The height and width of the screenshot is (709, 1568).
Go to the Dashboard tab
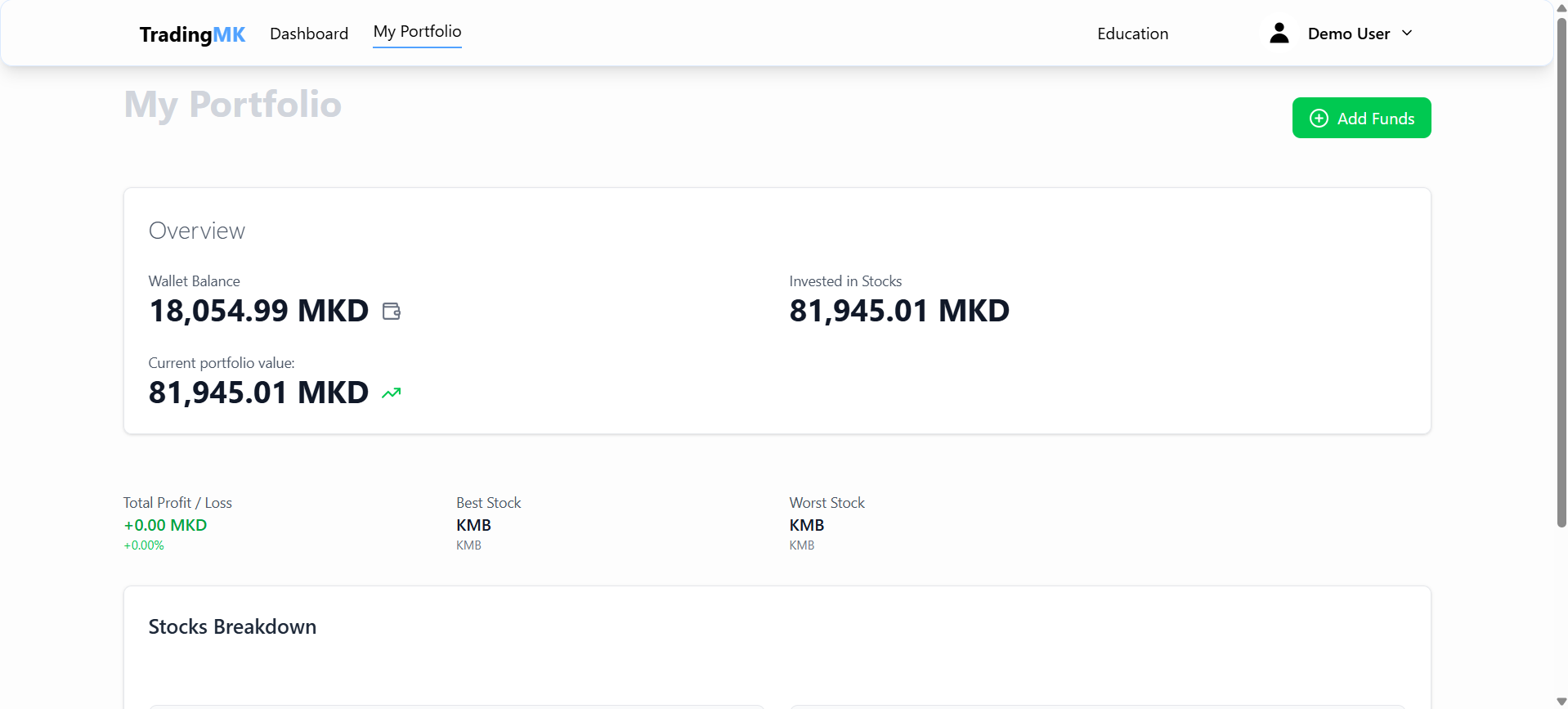(x=309, y=34)
